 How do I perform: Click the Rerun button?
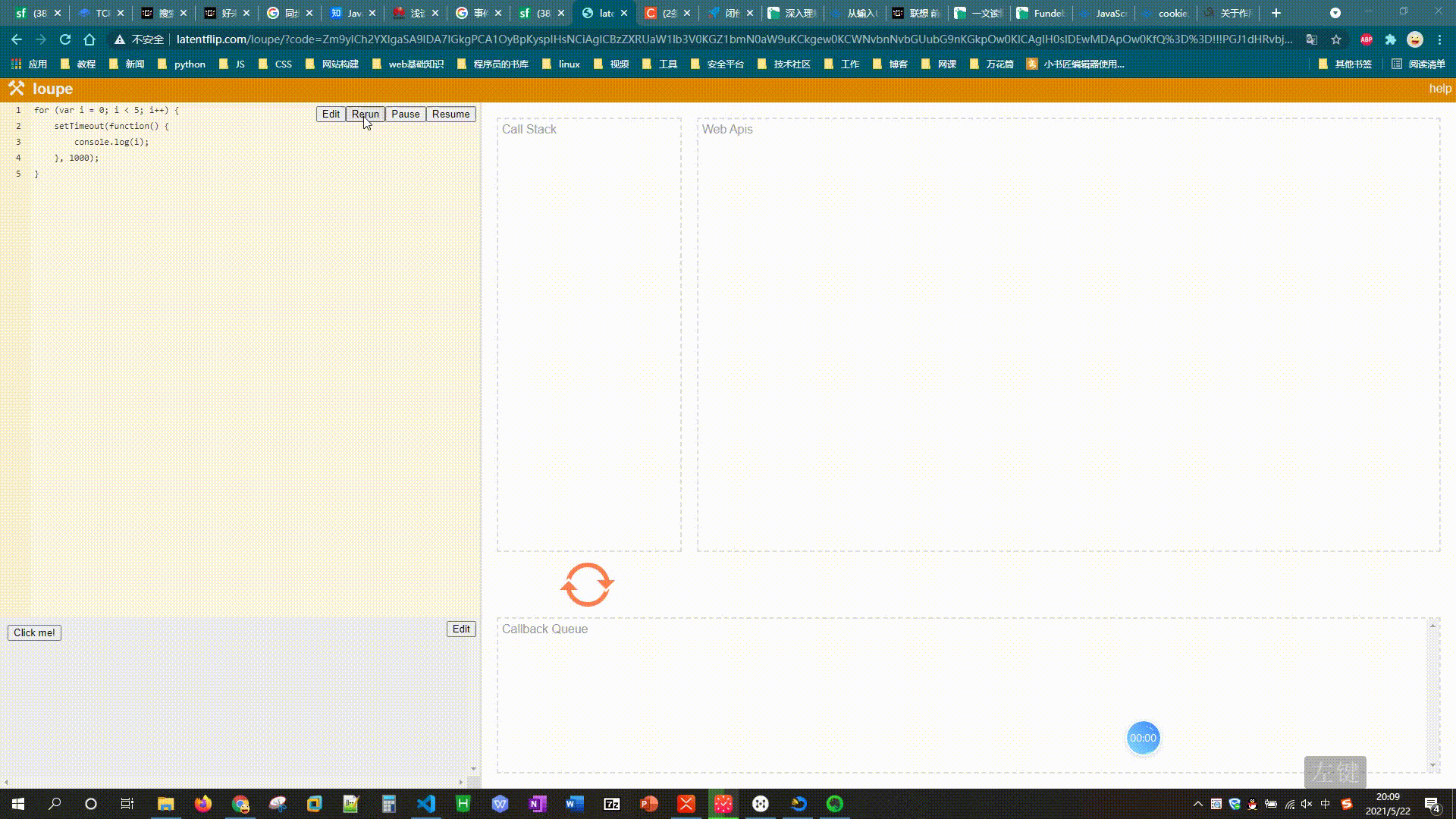[x=365, y=114]
